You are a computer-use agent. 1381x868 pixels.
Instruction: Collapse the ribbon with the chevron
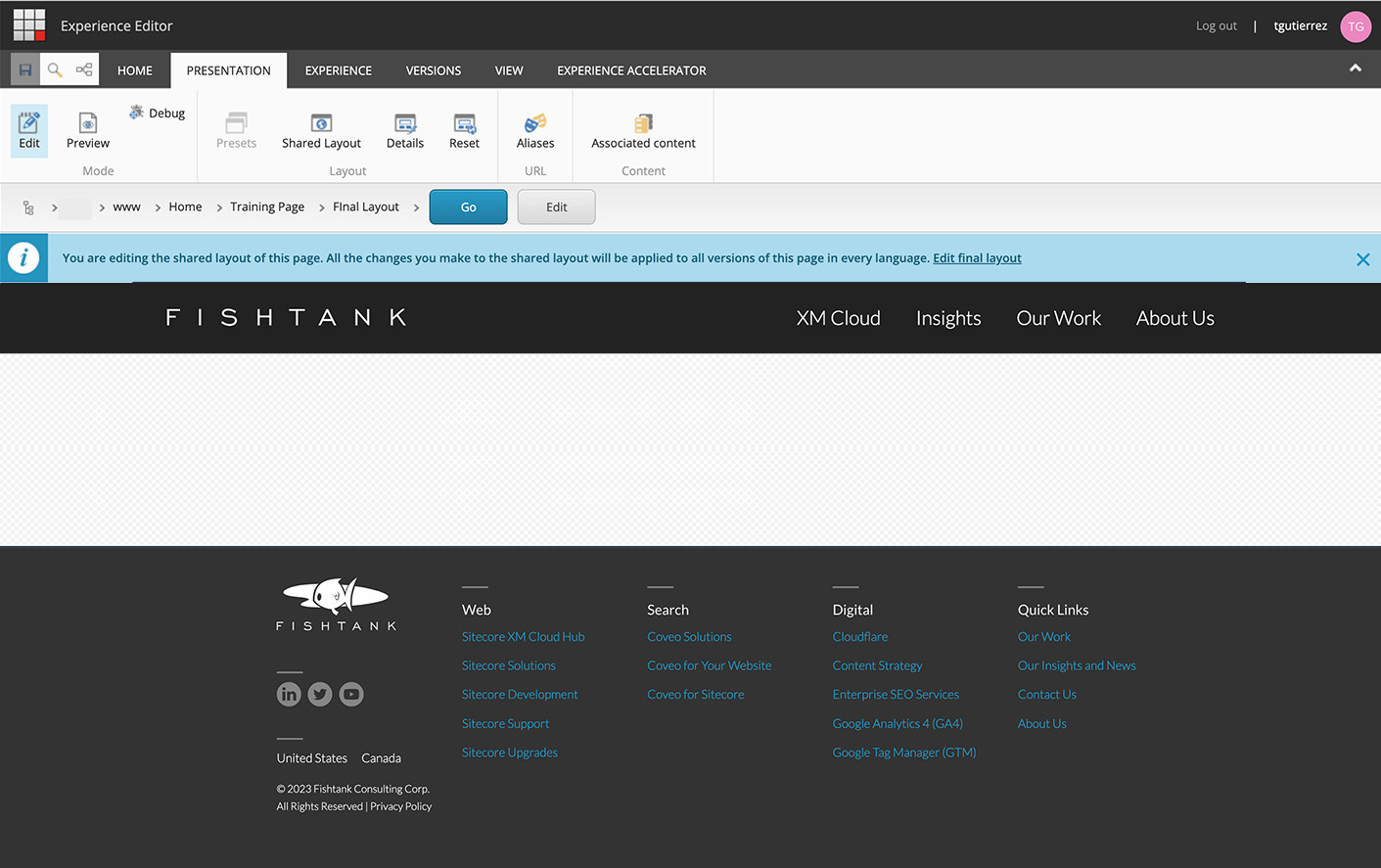click(x=1356, y=69)
